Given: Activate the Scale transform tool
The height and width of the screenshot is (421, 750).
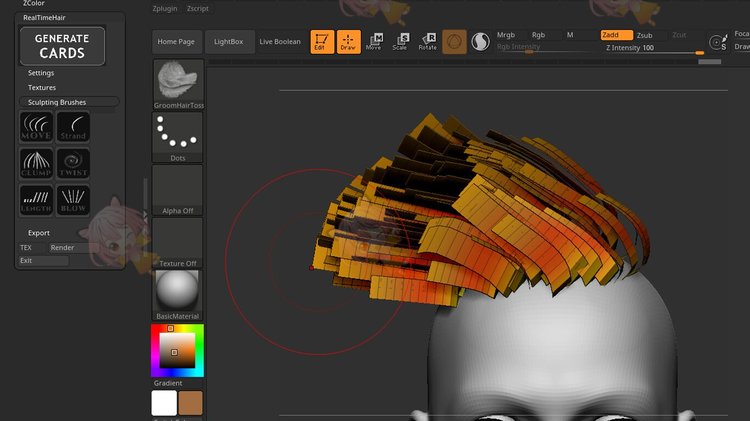Looking at the screenshot, I should [401, 42].
